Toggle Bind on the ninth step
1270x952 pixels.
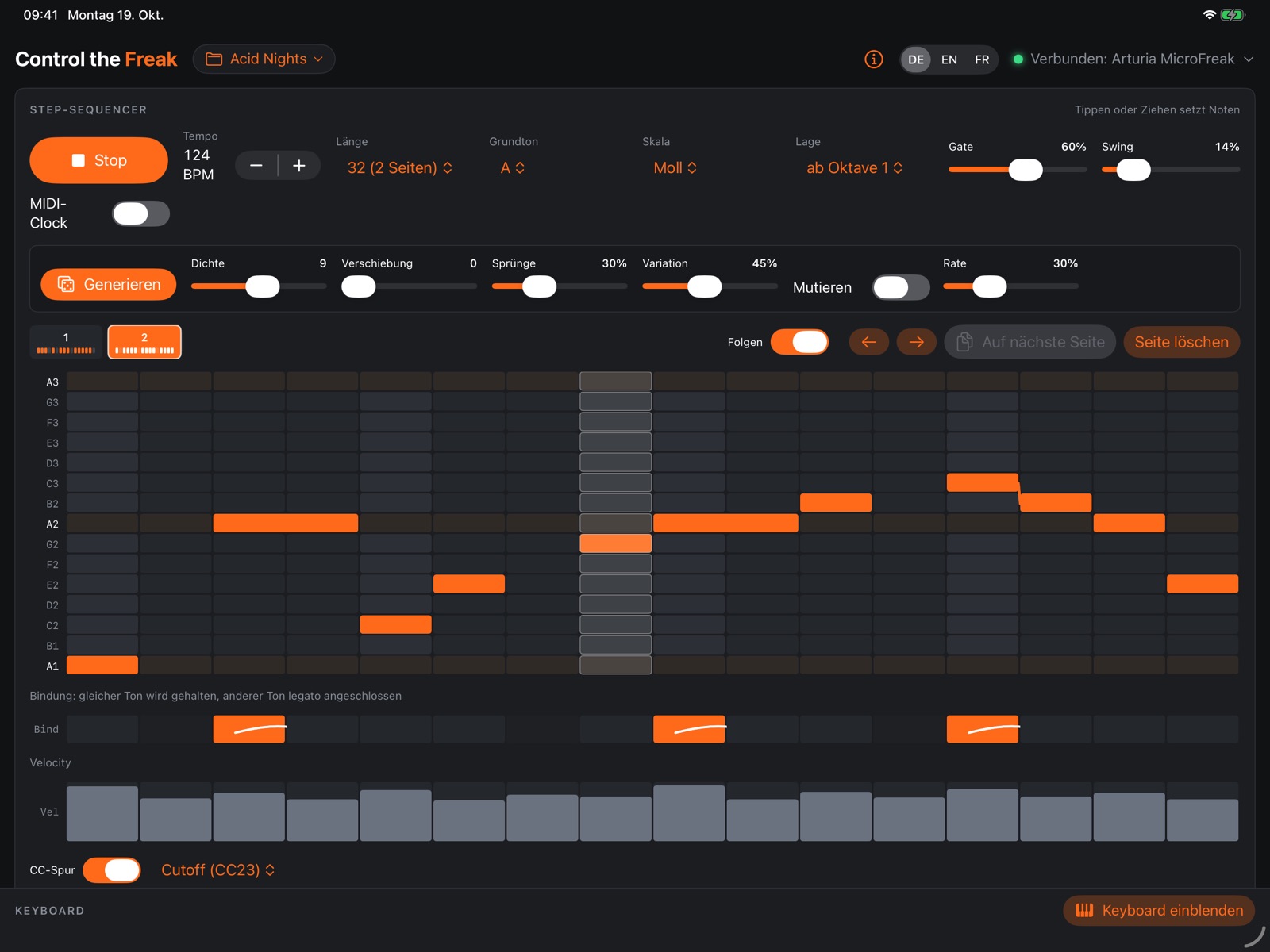(689, 729)
